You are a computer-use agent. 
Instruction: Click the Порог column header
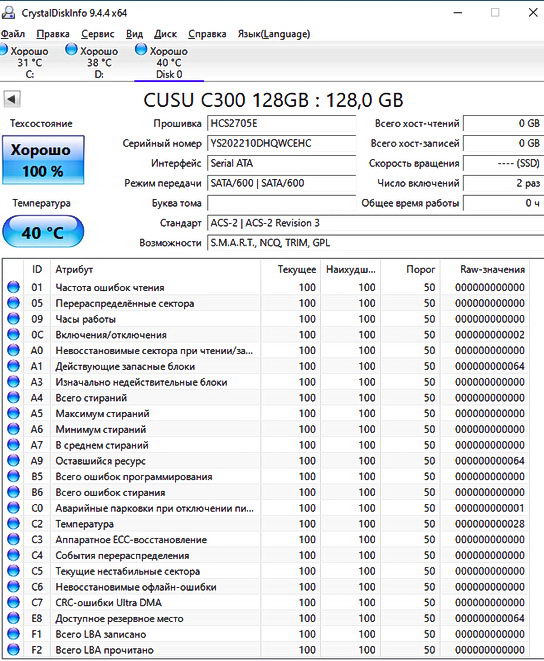[410, 269]
